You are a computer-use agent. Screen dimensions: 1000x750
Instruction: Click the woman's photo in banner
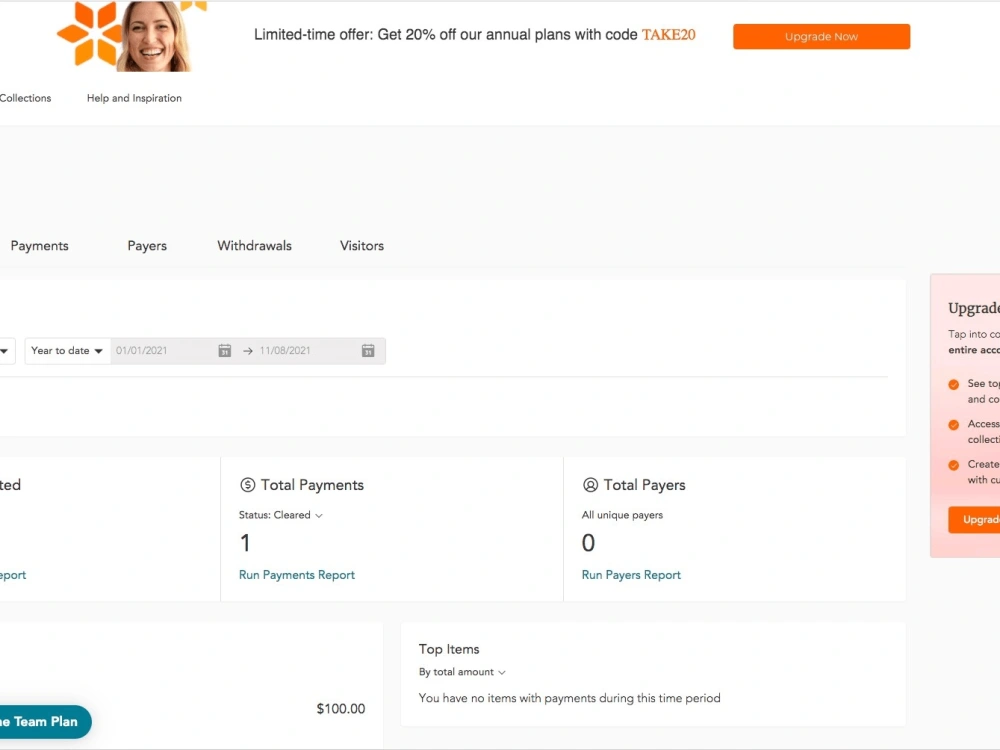point(155,36)
